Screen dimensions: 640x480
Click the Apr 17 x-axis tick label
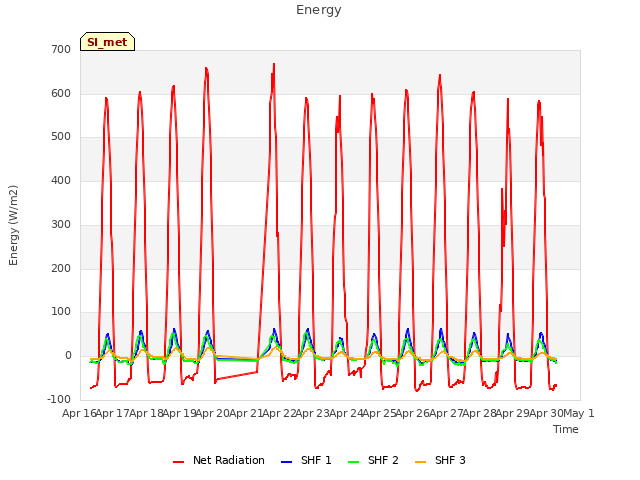click(x=113, y=413)
